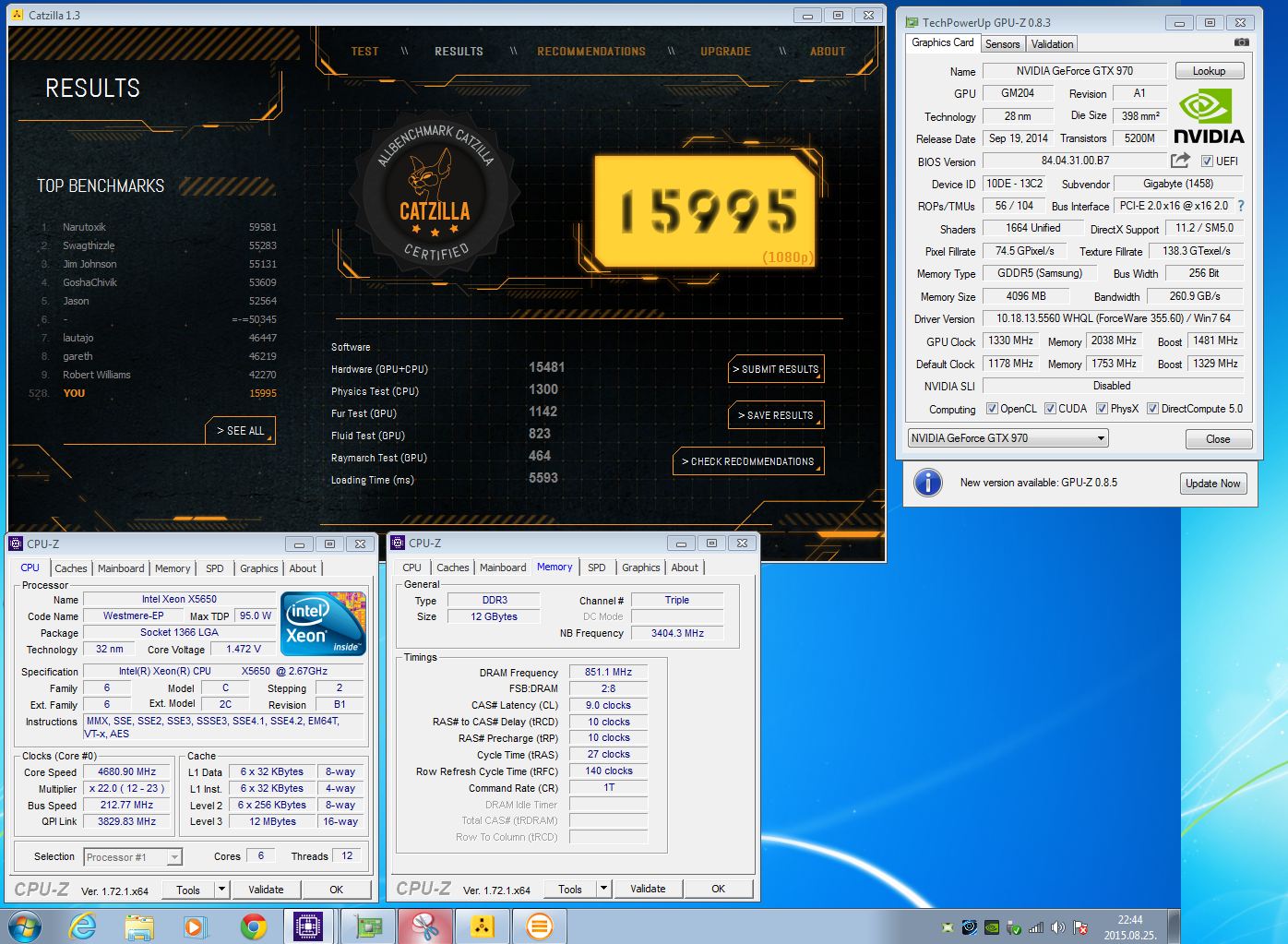The width and height of the screenshot is (1288, 944).
Task: Click the GPU Name field in GPU-Z
Action: (1075, 71)
